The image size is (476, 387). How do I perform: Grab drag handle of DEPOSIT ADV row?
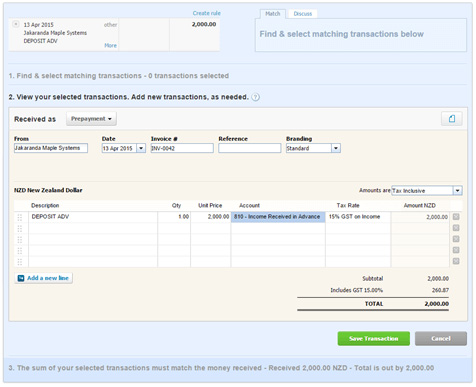pos(20,217)
